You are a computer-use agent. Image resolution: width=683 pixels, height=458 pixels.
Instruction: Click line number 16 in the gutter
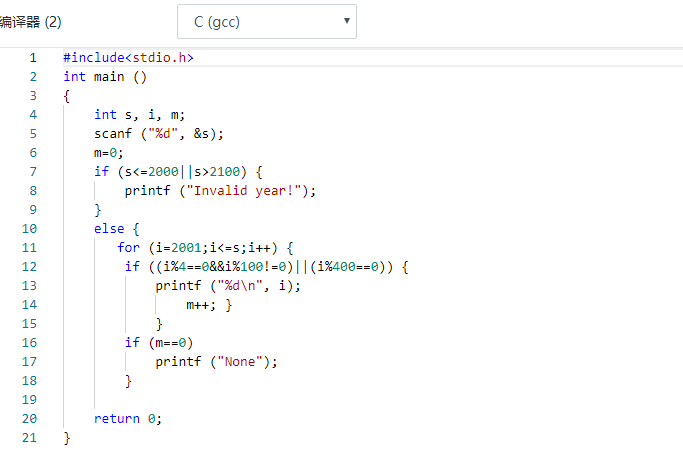(x=29, y=343)
